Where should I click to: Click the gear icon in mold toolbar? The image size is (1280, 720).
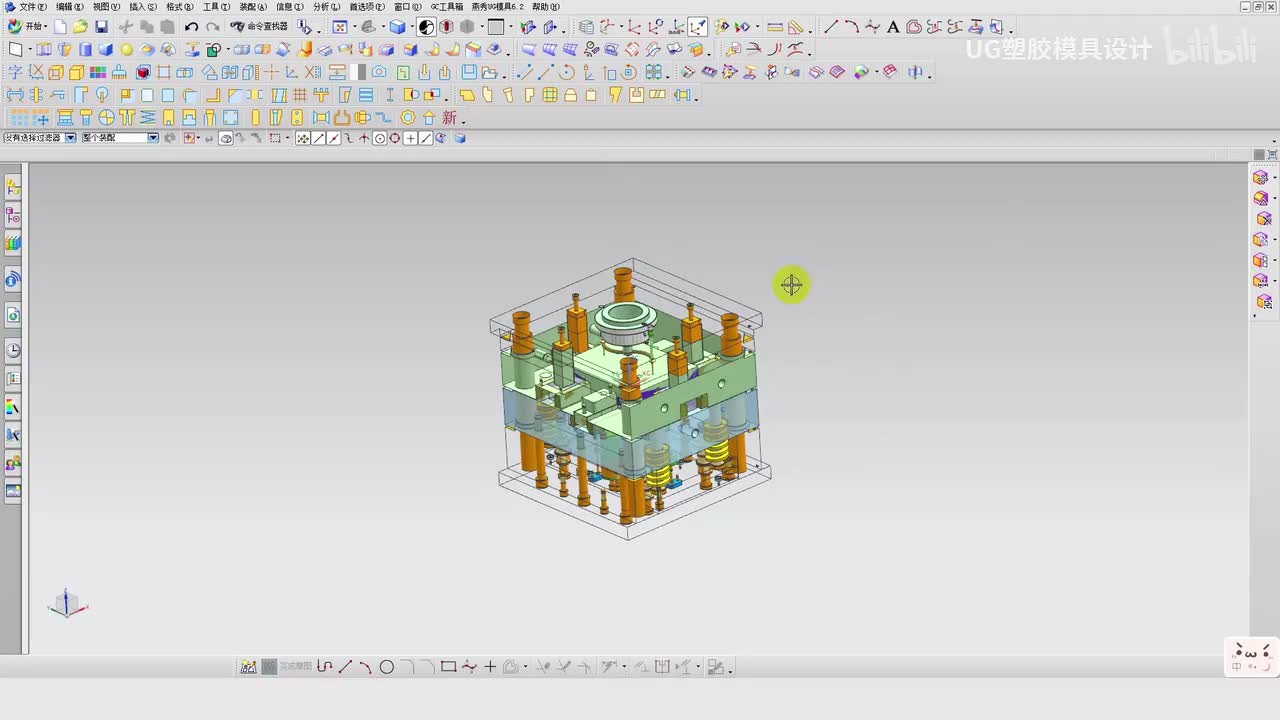[x=407, y=118]
